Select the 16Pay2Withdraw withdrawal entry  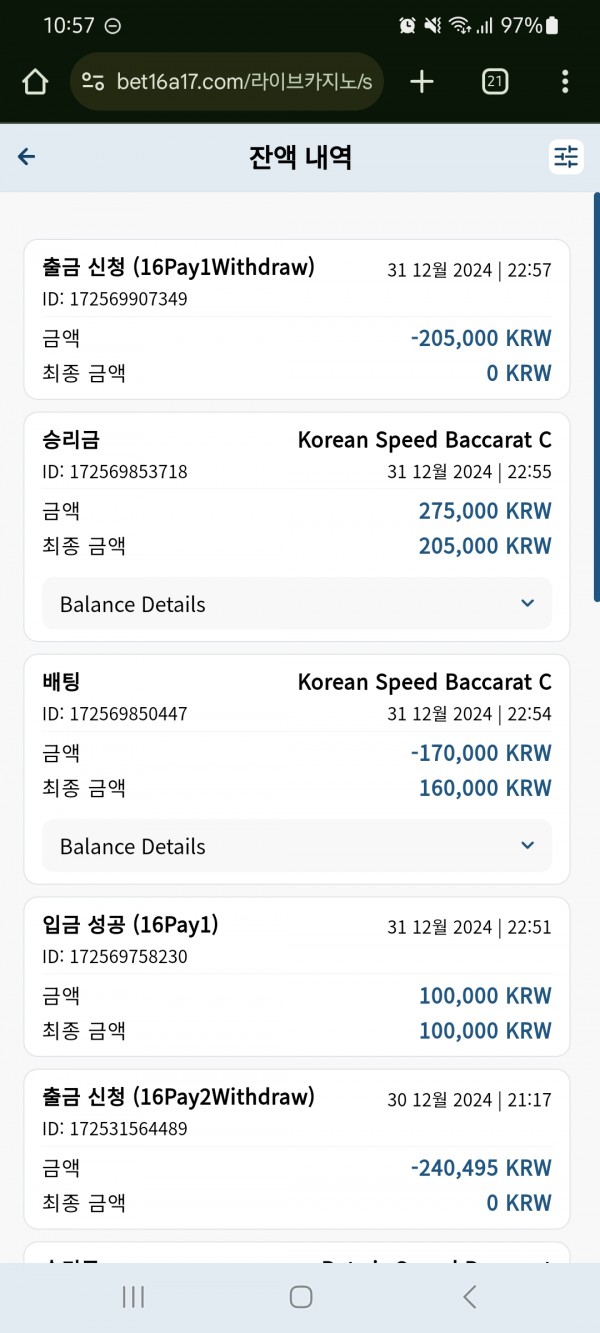point(297,1149)
